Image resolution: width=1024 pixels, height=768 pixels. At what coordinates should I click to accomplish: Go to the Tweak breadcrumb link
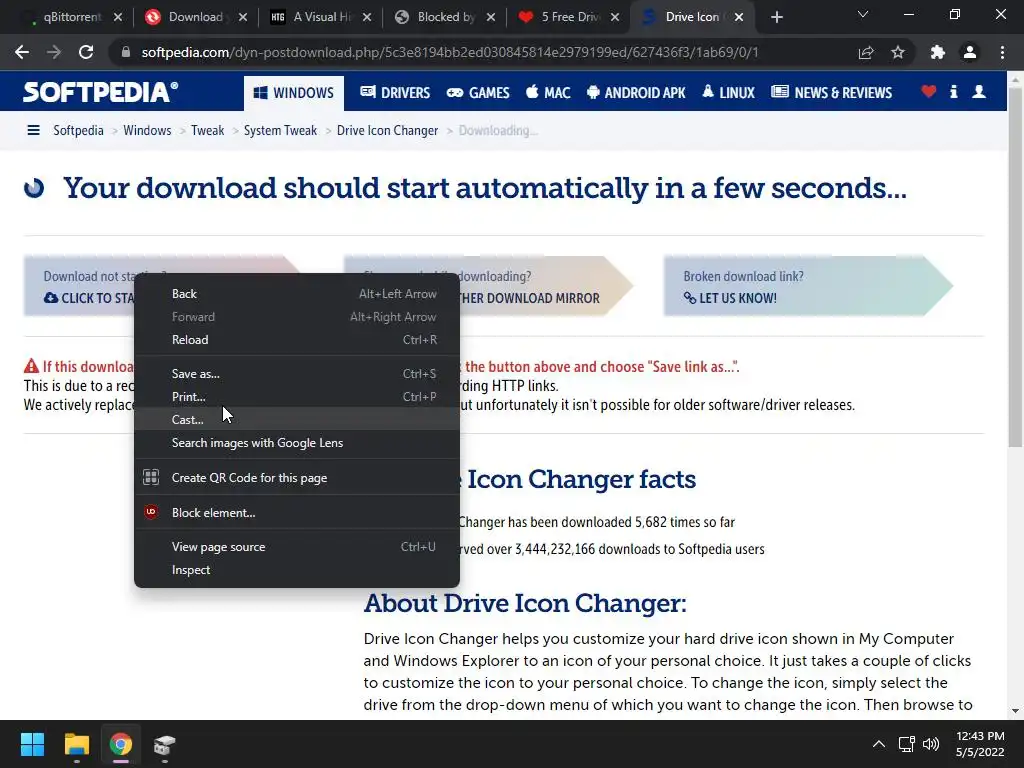208,131
